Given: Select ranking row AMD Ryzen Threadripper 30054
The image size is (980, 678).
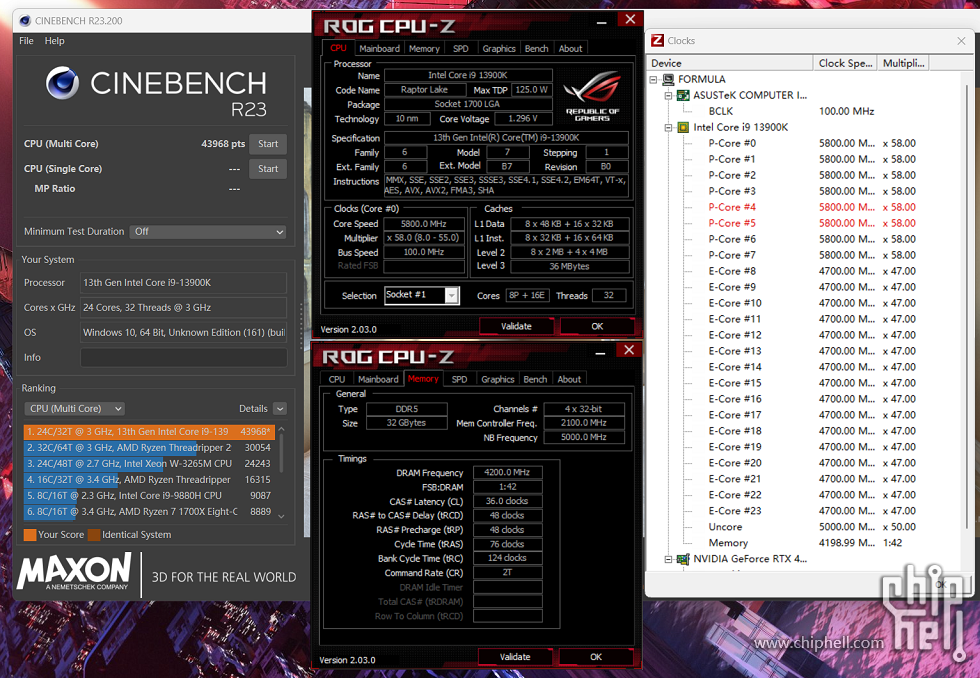Looking at the screenshot, I should (x=149, y=448).
